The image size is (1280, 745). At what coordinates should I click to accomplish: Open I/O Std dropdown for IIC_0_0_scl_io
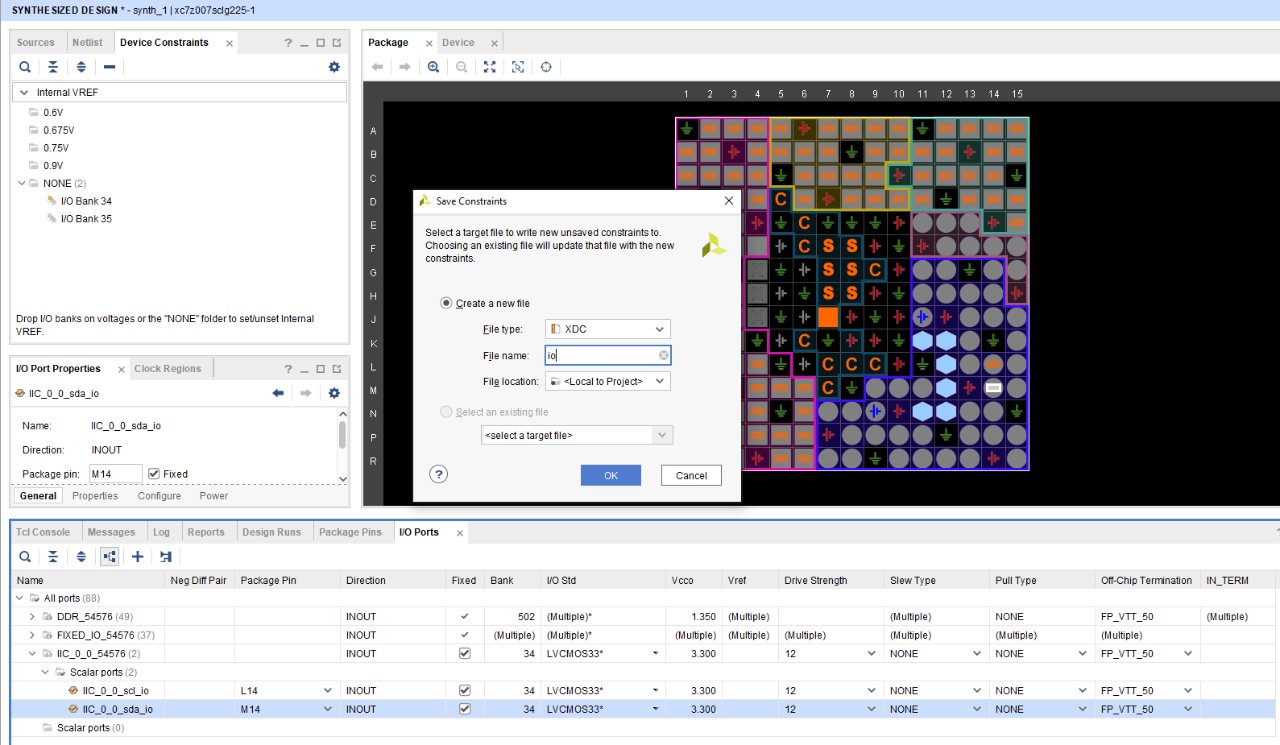[656, 691]
